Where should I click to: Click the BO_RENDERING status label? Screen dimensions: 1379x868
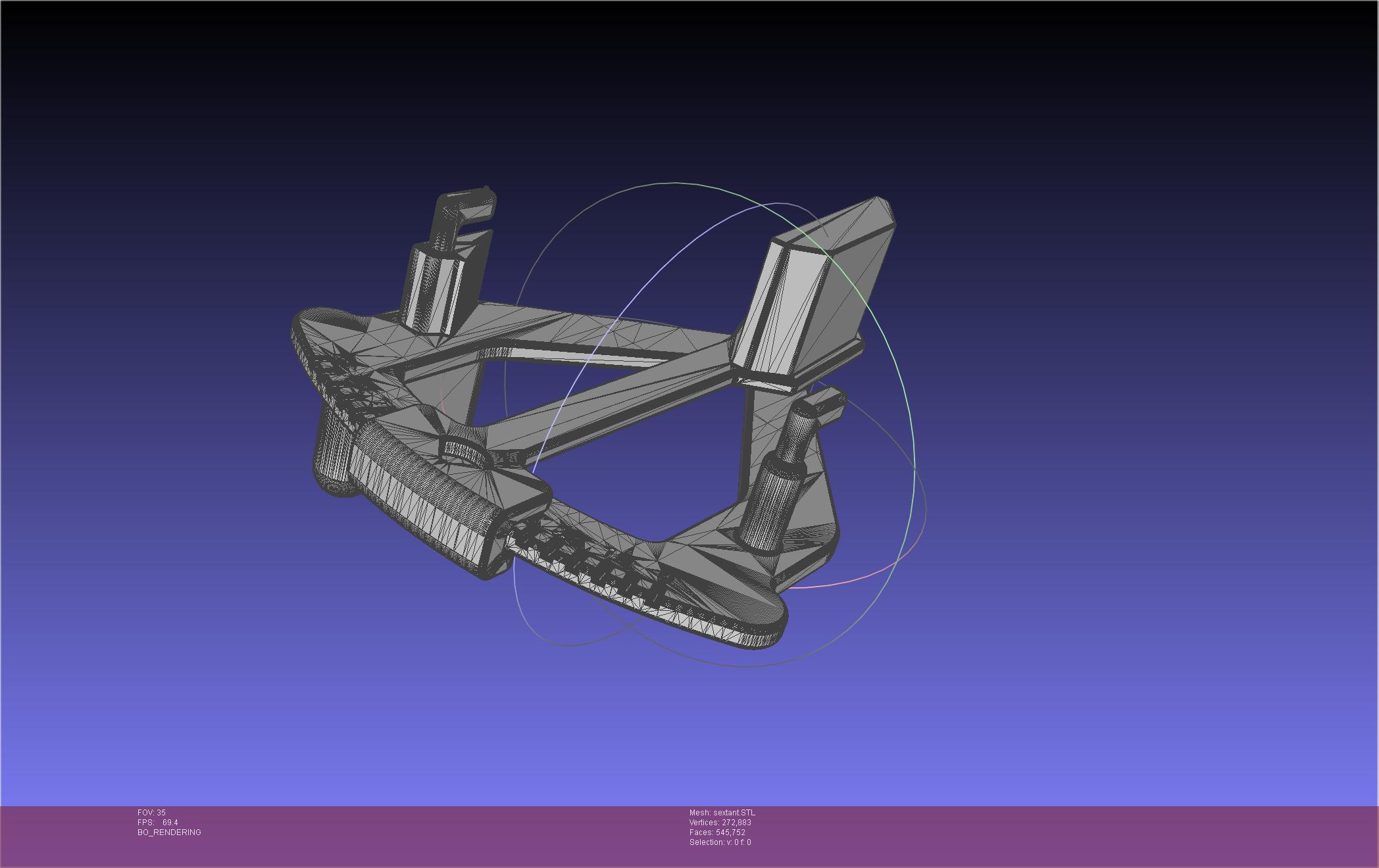coord(169,832)
